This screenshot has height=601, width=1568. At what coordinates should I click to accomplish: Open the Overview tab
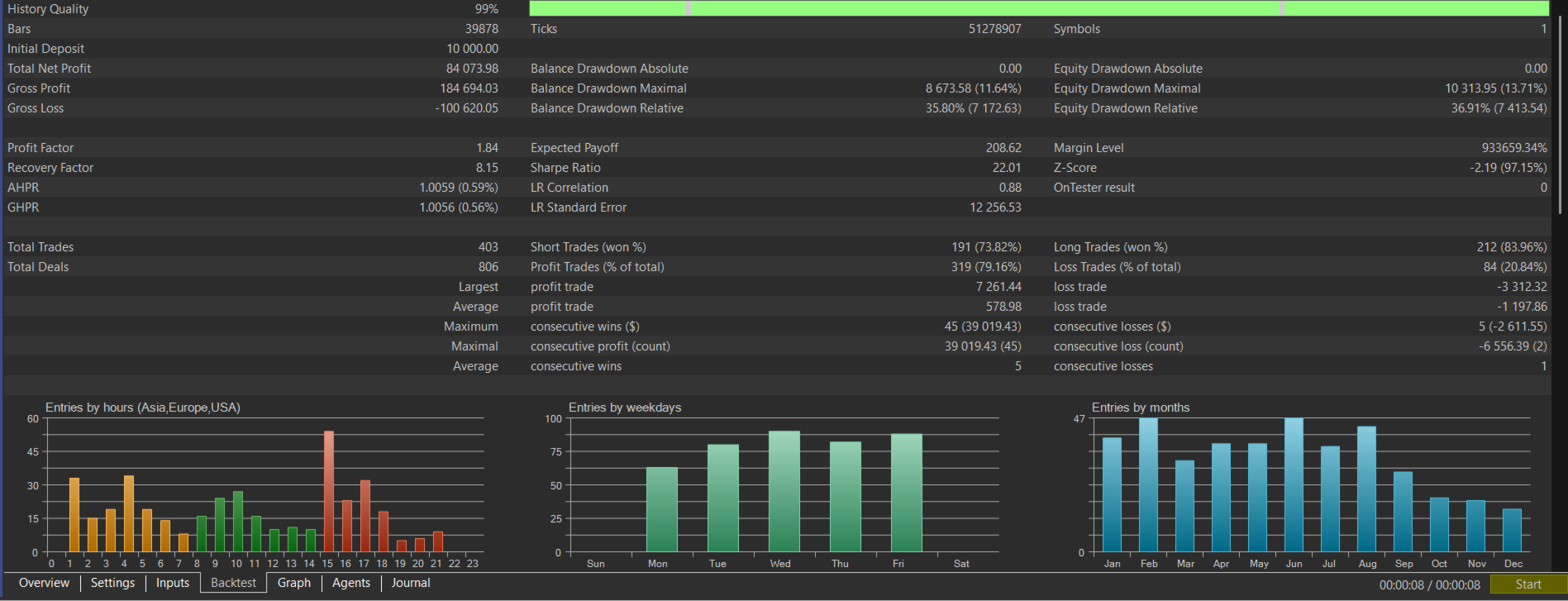44,583
